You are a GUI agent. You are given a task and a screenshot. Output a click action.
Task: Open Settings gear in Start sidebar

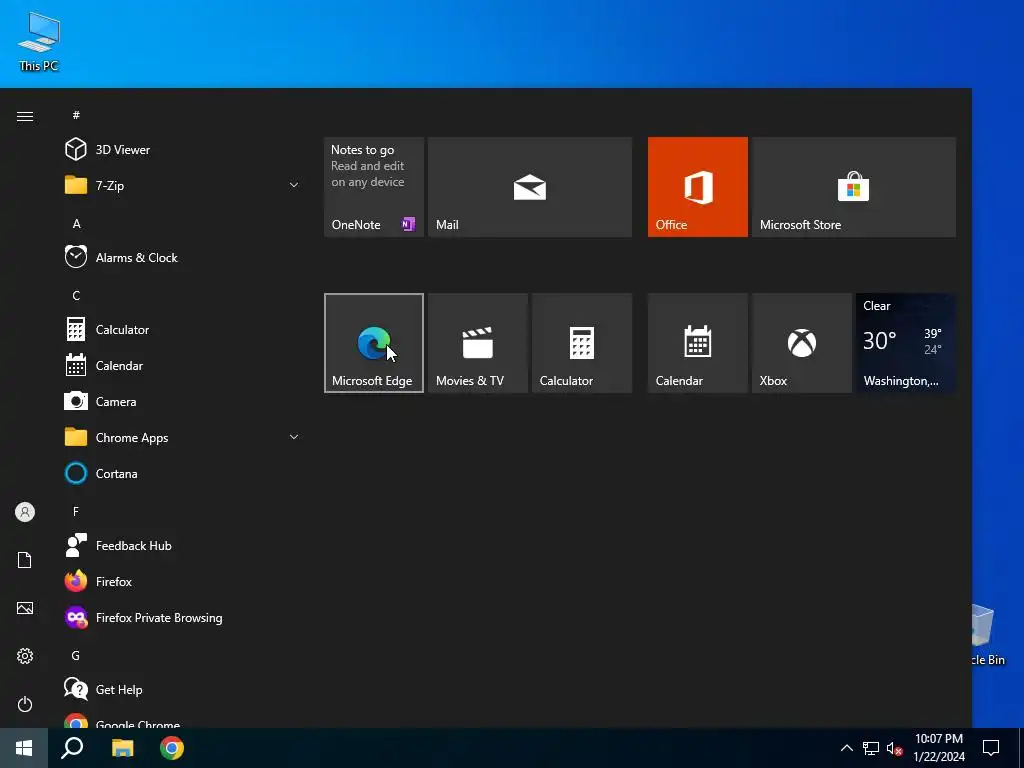coord(25,656)
